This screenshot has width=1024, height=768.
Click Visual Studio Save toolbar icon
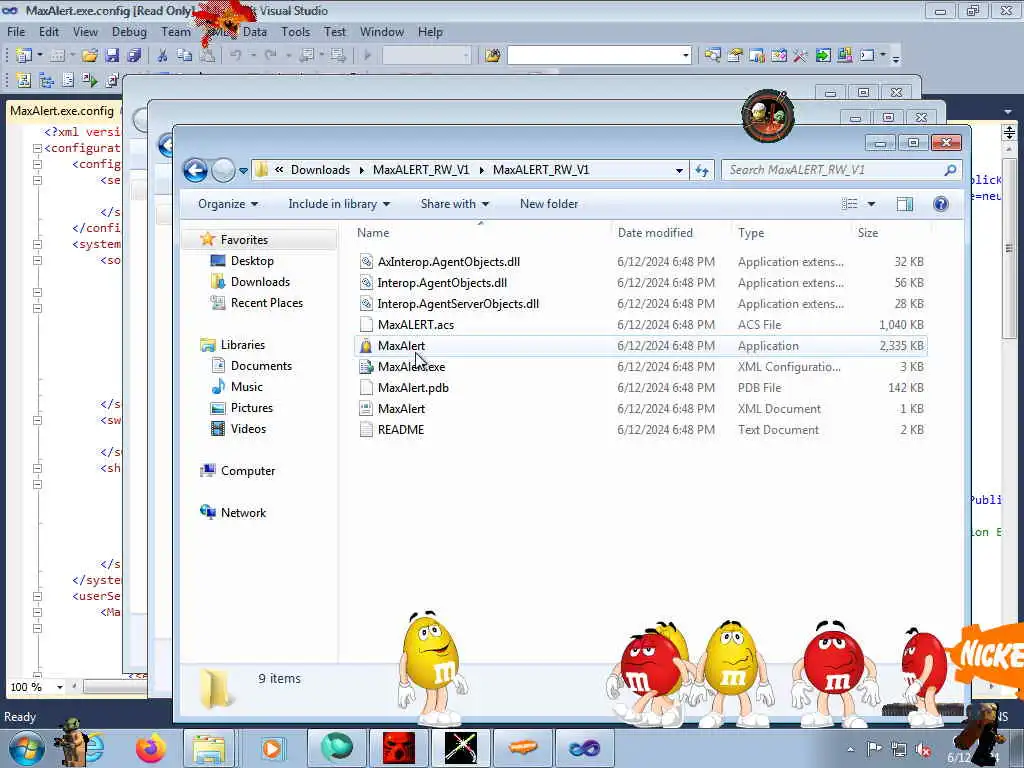pyautogui.click(x=112, y=56)
